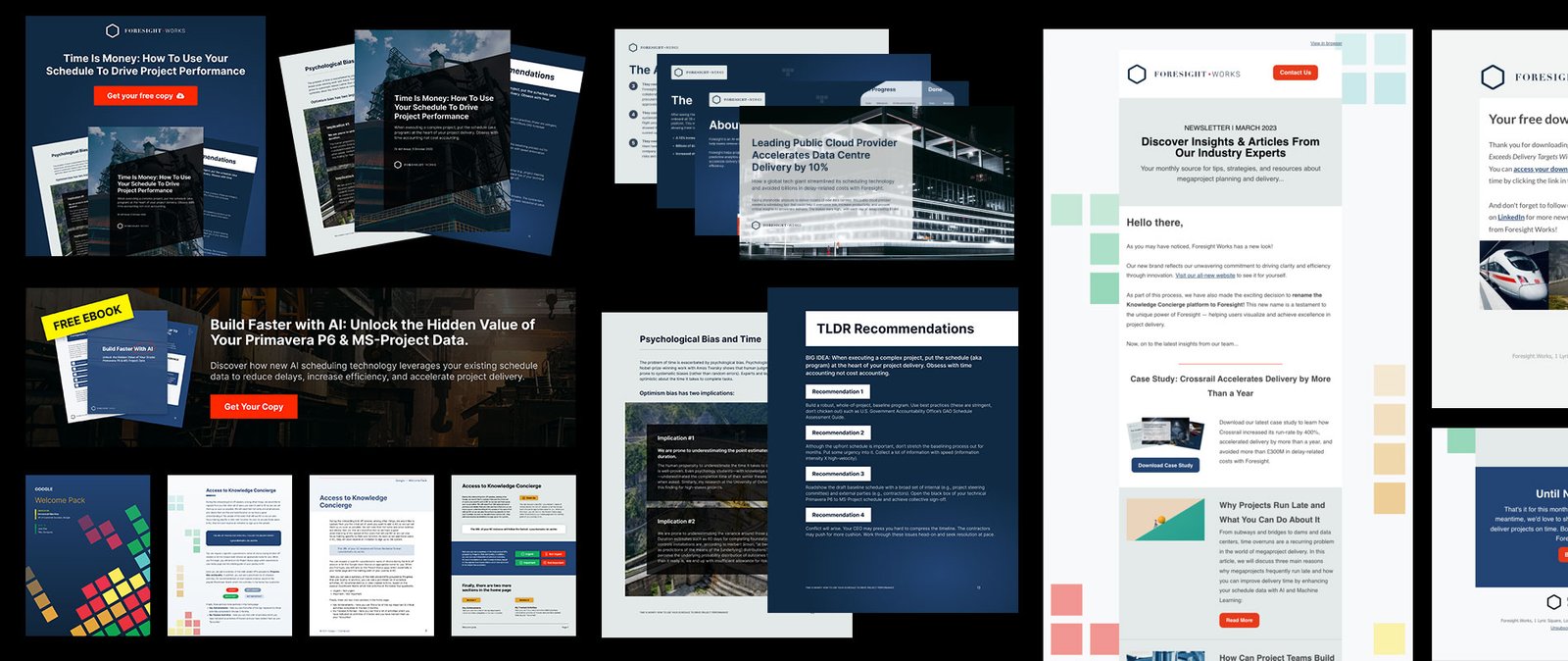
Task: Click the yellow decorative square beside the newsletter
Action: 1389,638
